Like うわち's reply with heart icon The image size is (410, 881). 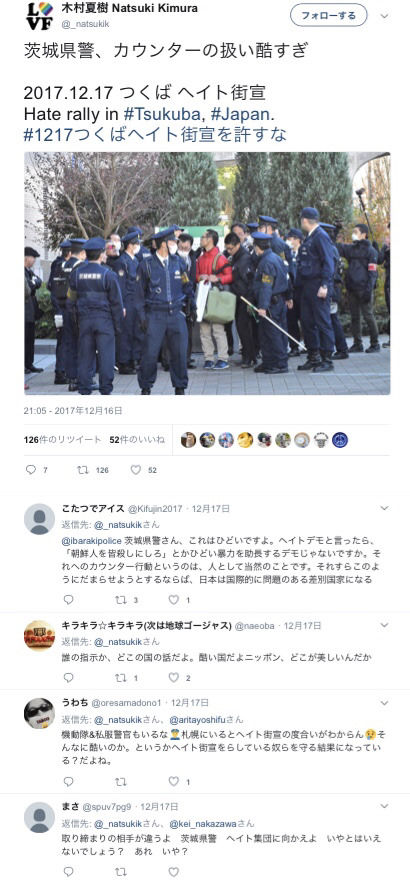click(x=174, y=781)
